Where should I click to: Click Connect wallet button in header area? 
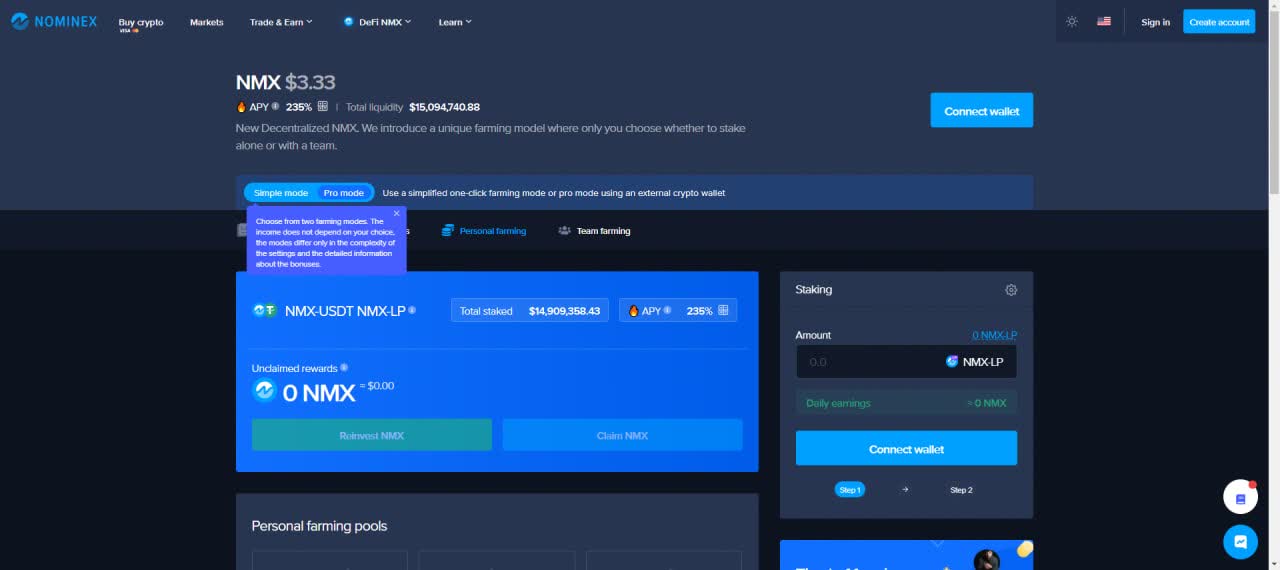point(981,110)
